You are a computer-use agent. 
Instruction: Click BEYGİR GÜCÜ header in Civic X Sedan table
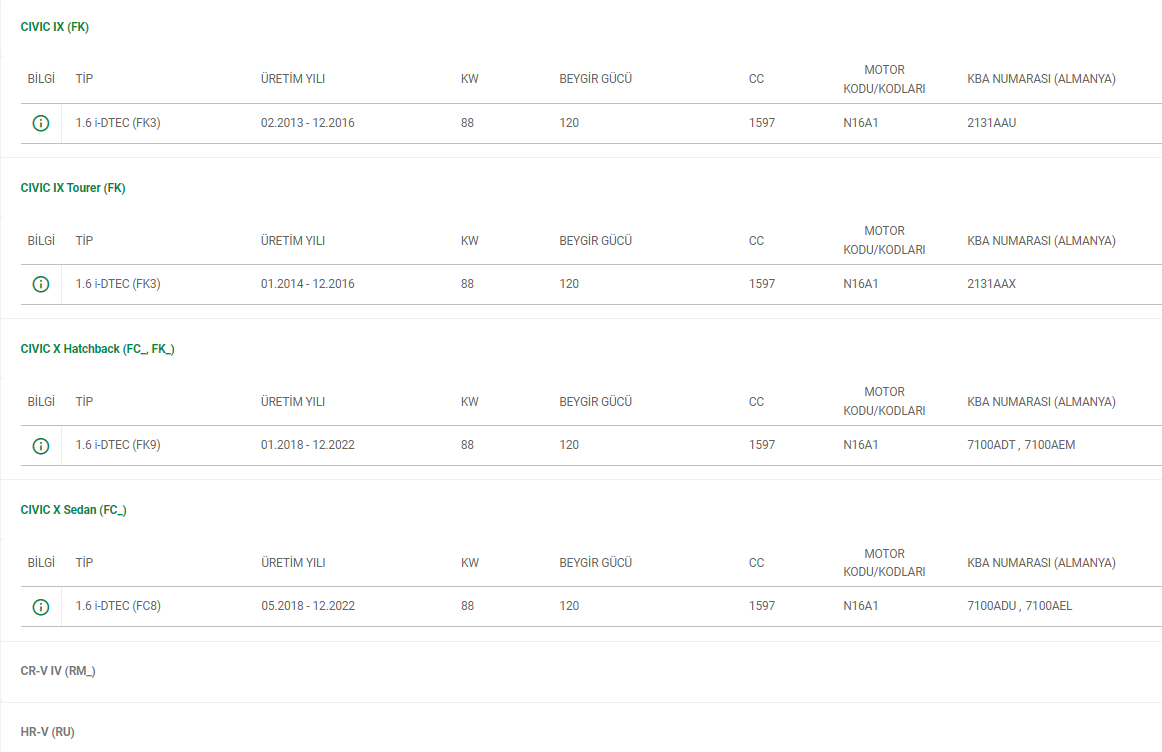(x=596, y=563)
